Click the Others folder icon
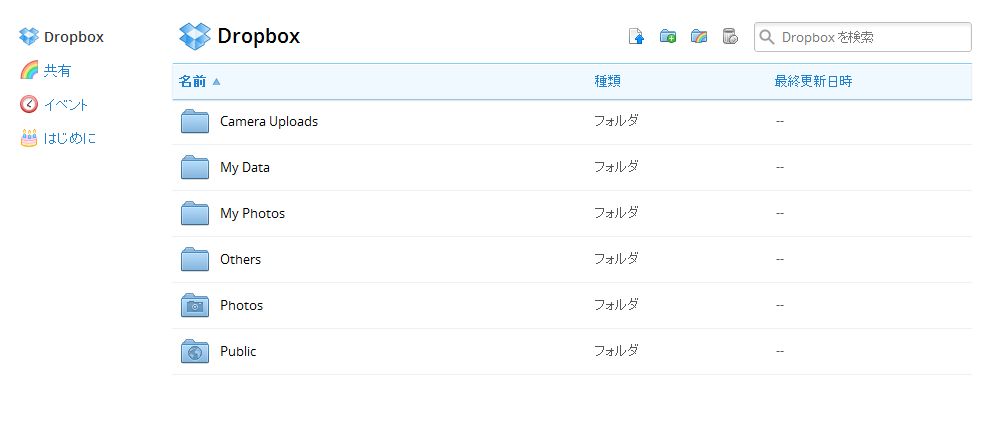996x442 pixels. [195, 260]
